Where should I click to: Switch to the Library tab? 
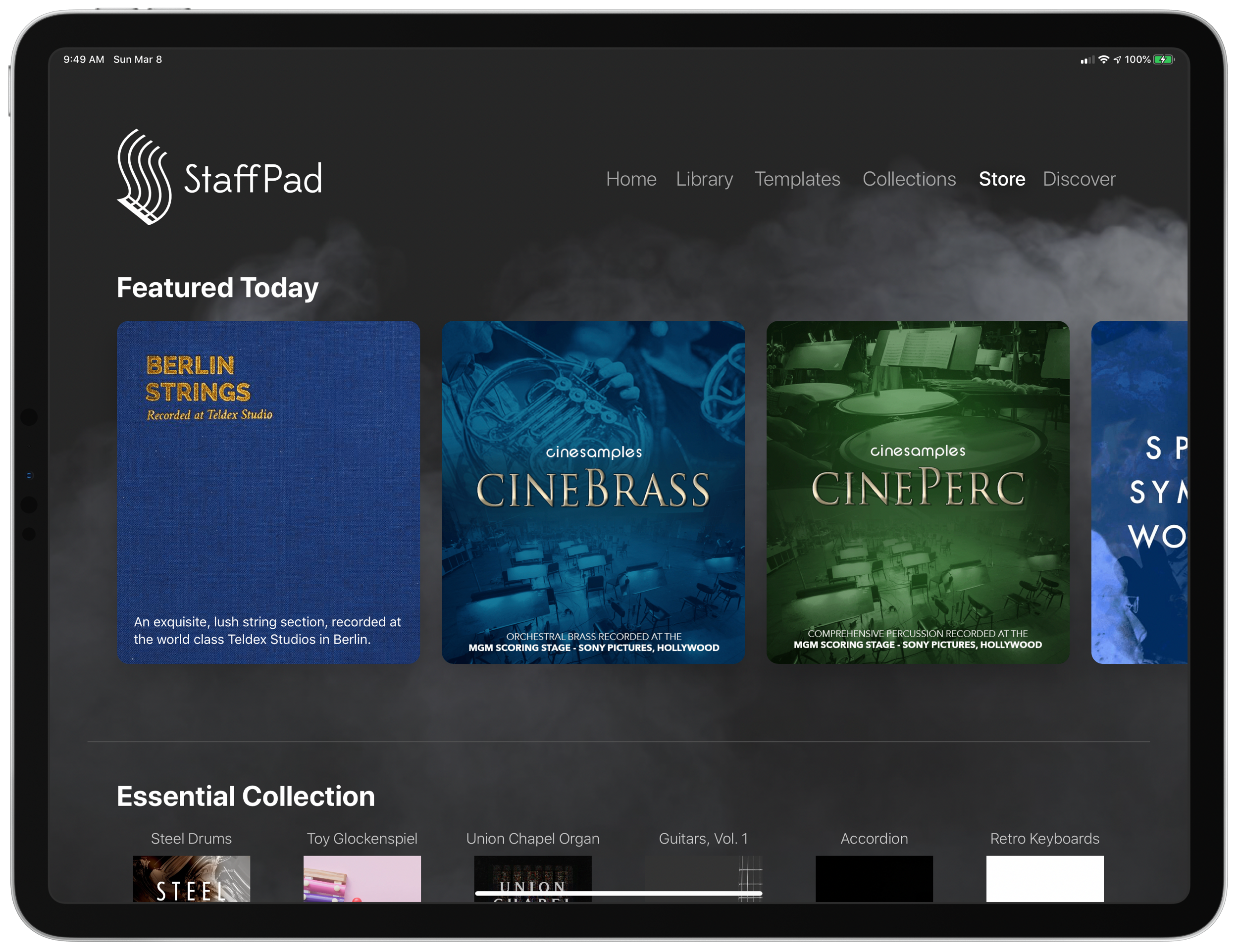[704, 179]
